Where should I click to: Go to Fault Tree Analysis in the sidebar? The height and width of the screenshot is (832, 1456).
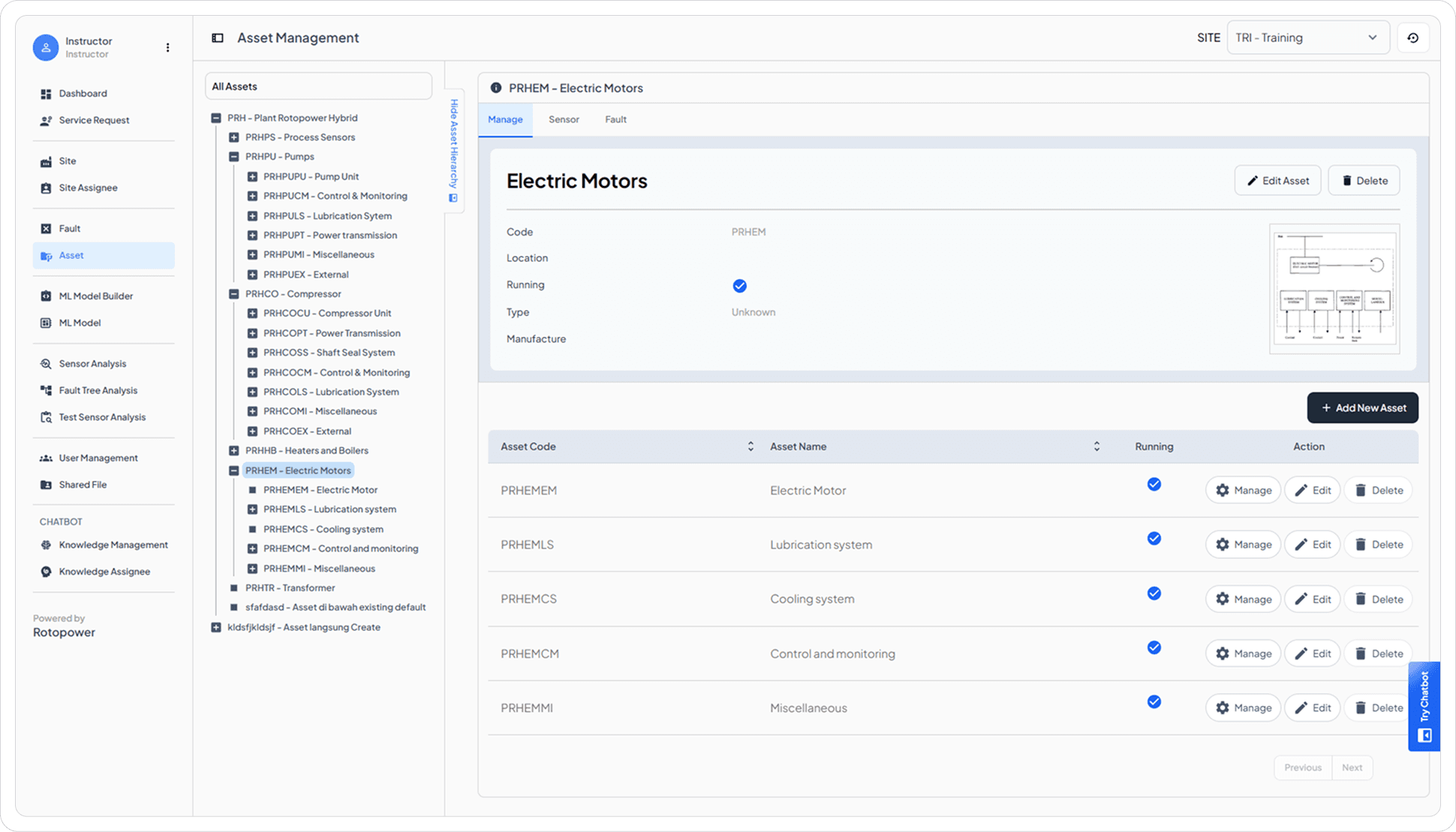click(x=98, y=390)
